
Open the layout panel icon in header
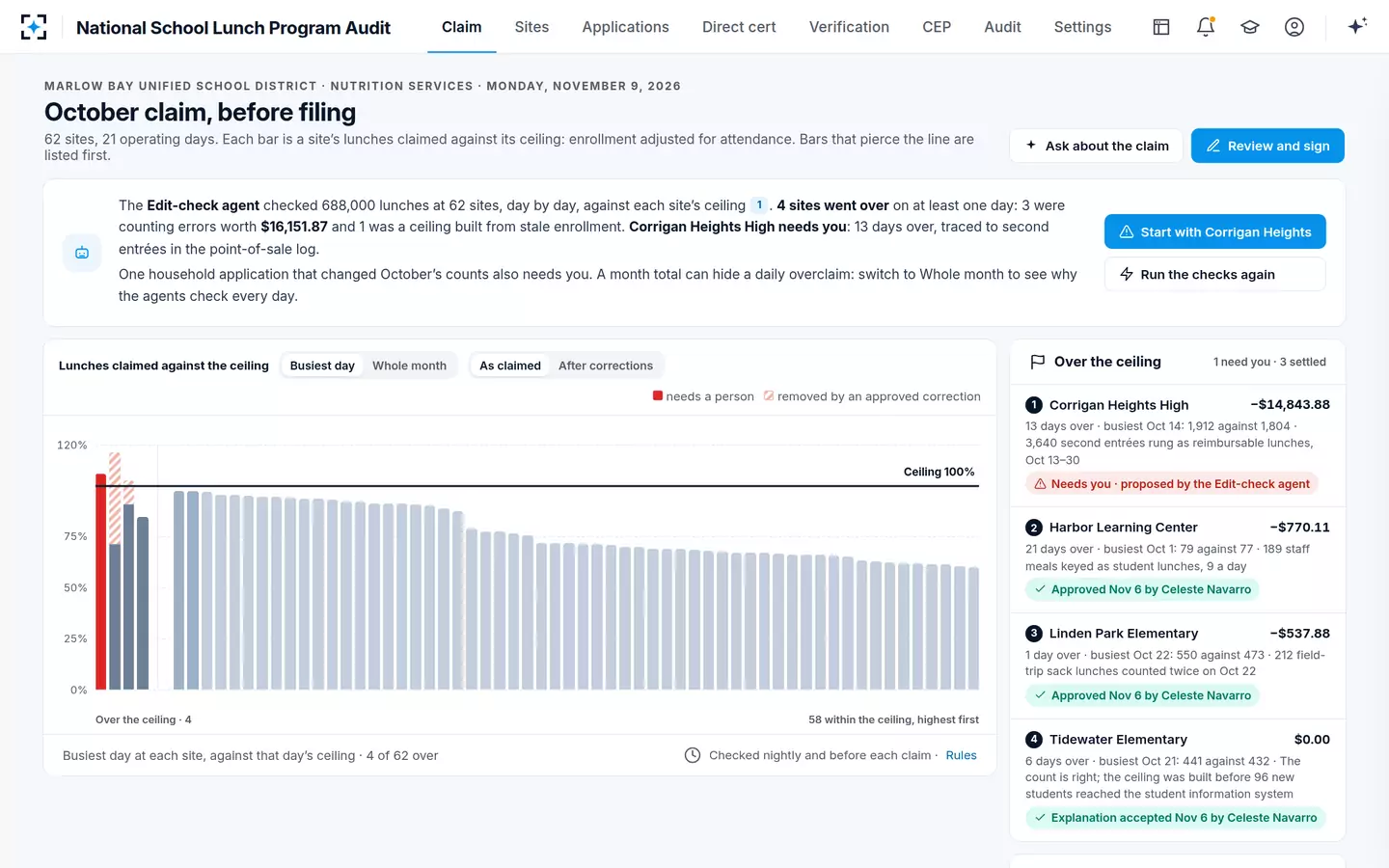1161,27
